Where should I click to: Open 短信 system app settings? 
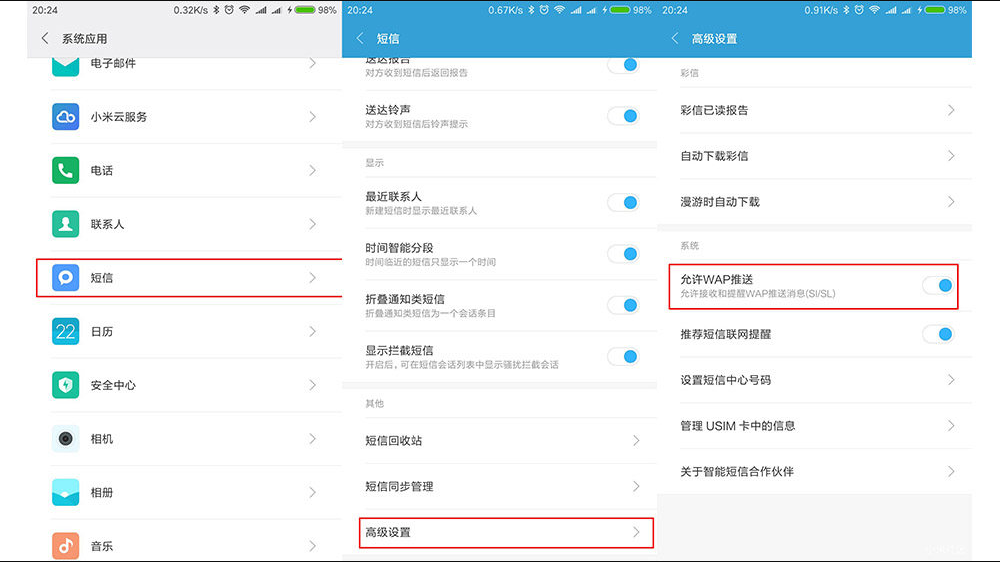[x=184, y=277]
